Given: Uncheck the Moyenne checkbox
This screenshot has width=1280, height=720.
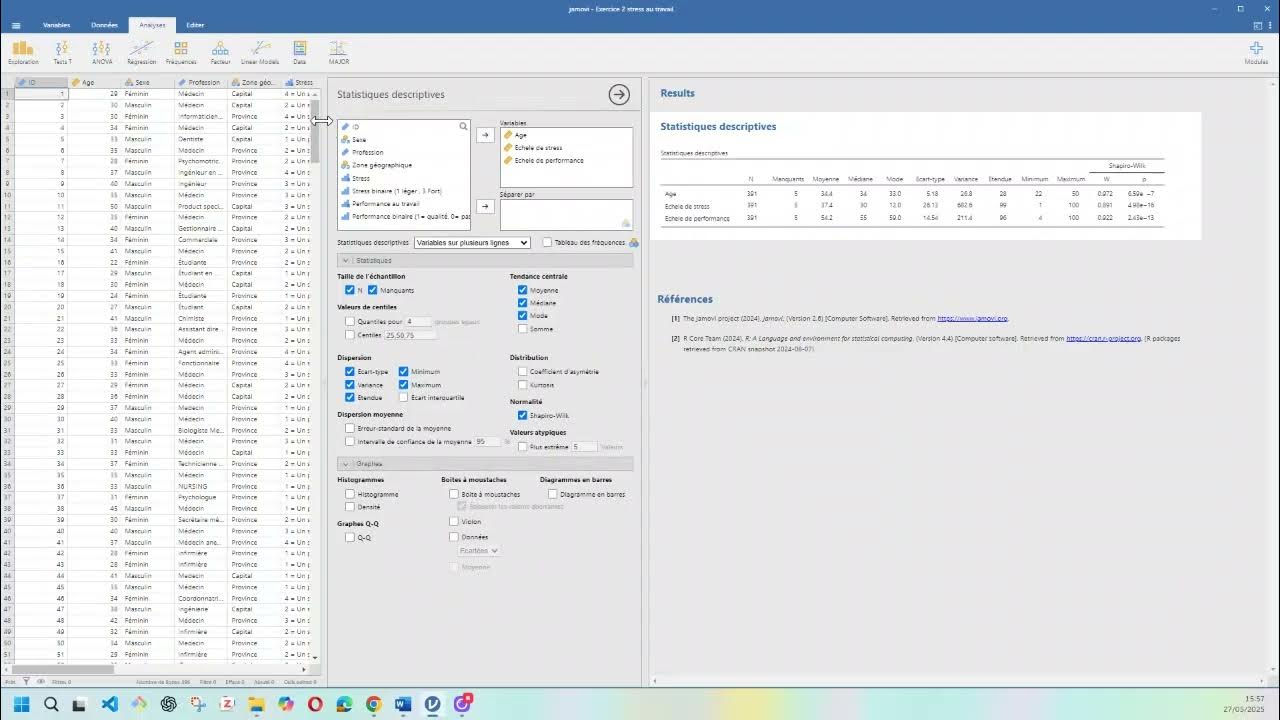Looking at the screenshot, I should click(523, 290).
